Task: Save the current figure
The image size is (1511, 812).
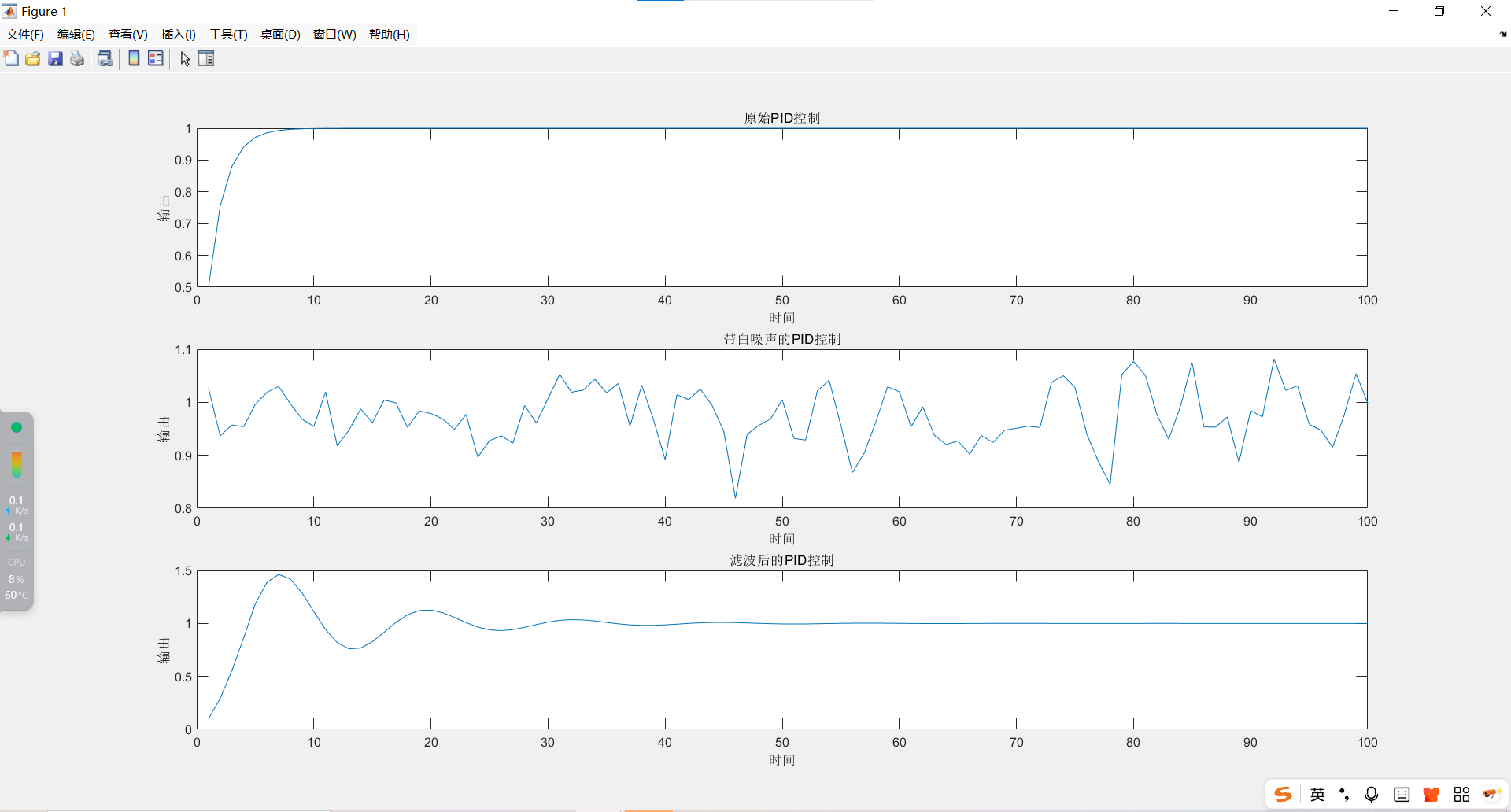Action: [54, 58]
